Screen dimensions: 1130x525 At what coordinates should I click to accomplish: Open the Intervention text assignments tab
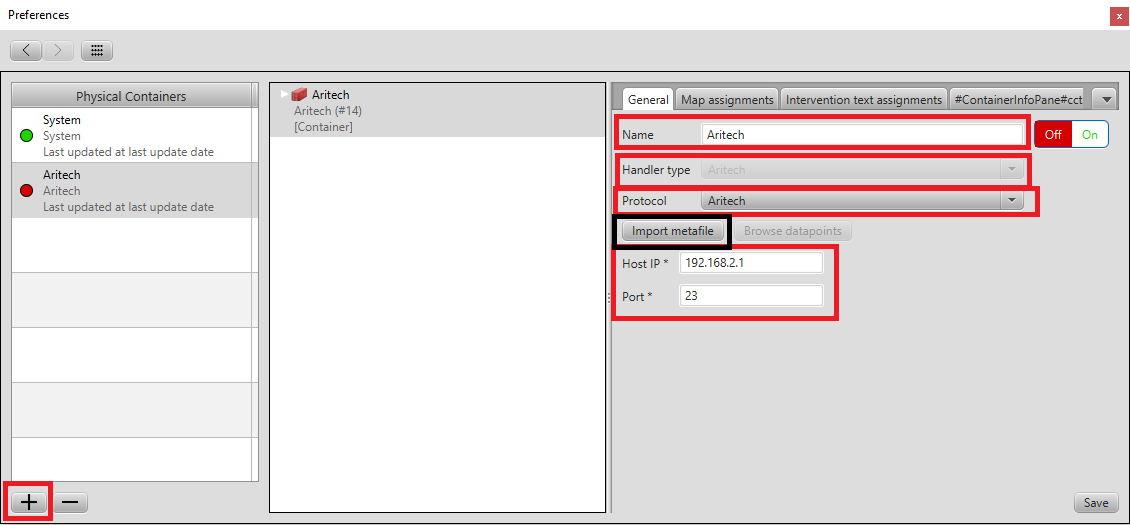864,100
